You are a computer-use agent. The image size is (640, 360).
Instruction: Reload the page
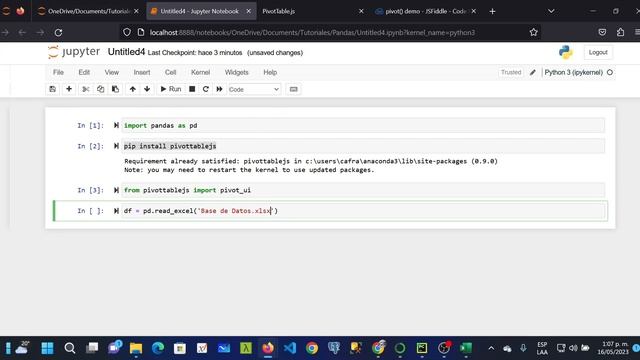[58, 32]
